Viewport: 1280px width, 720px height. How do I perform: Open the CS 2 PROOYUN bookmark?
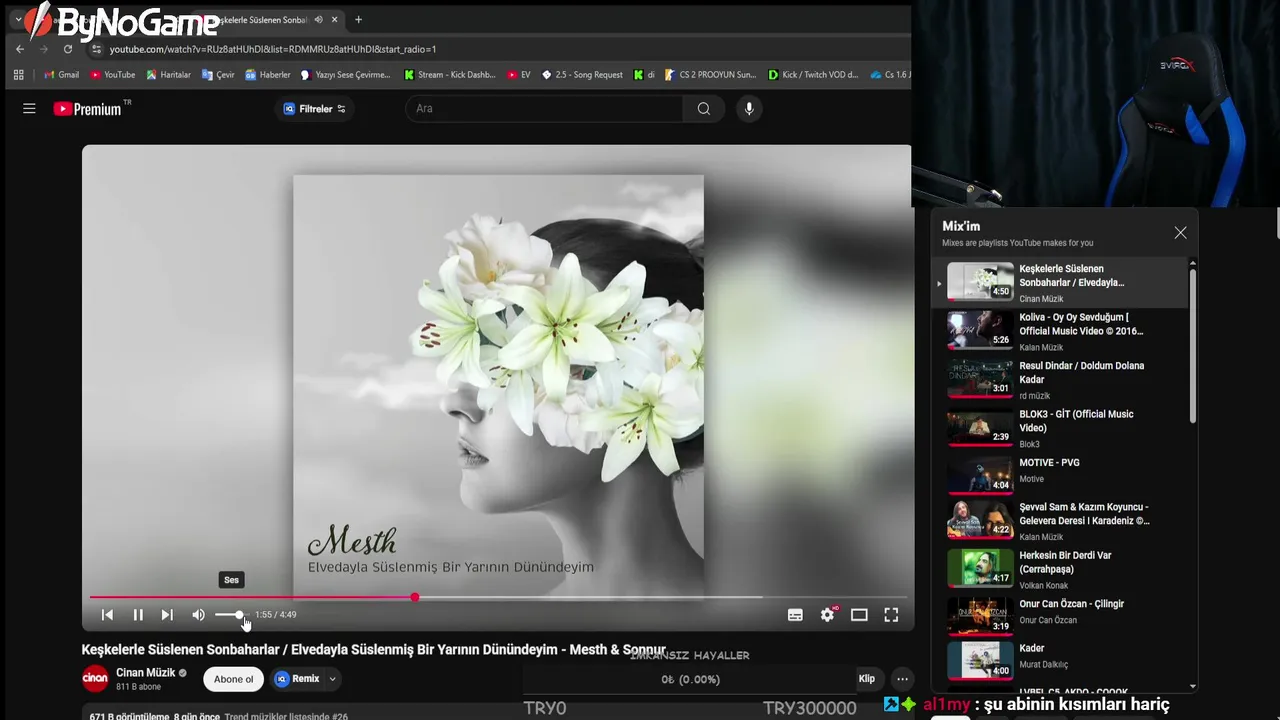click(x=710, y=75)
